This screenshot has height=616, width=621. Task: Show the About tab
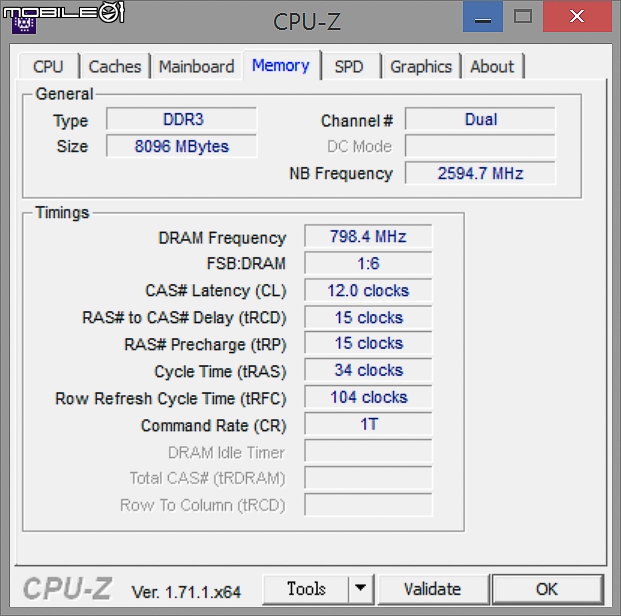[x=492, y=66]
